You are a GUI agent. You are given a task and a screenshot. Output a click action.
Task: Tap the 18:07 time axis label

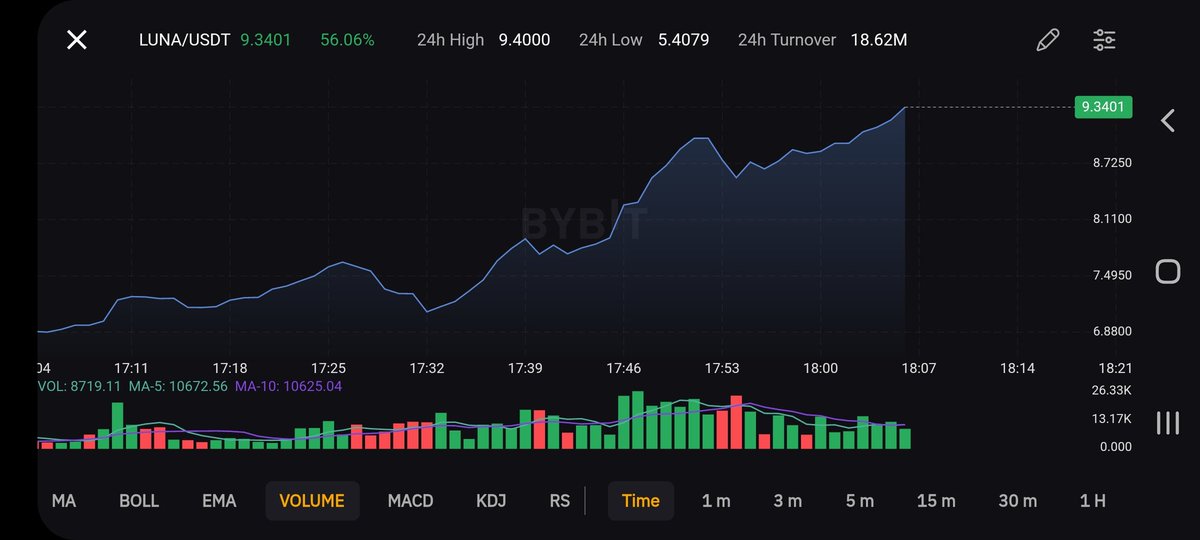click(x=919, y=368)
